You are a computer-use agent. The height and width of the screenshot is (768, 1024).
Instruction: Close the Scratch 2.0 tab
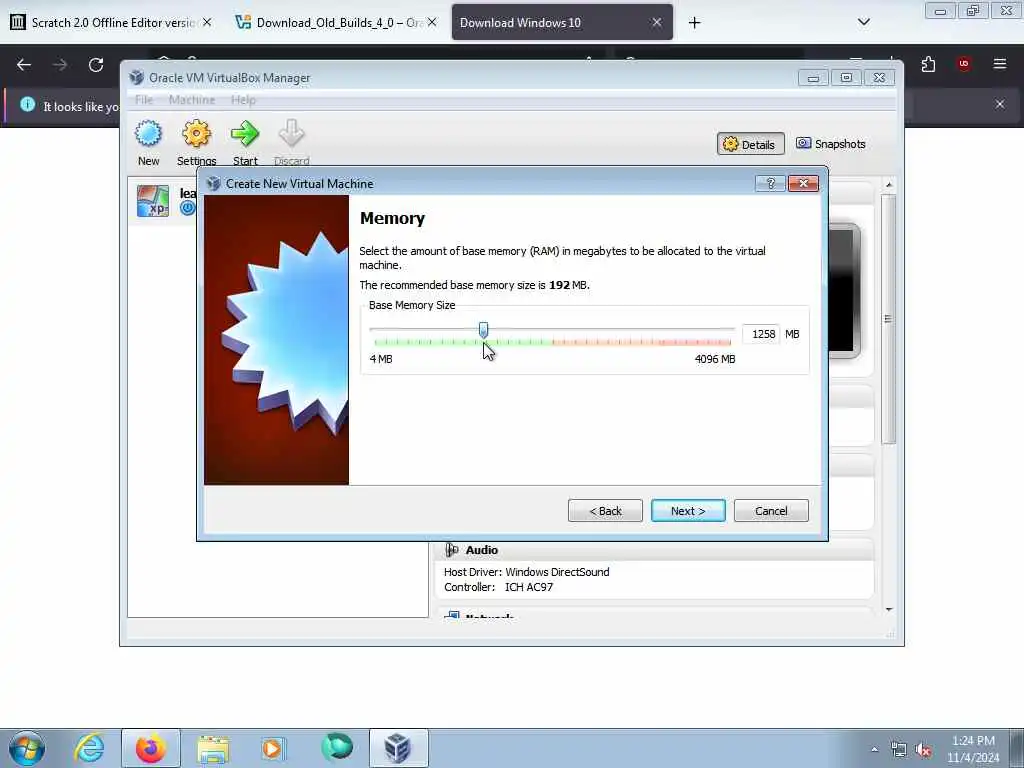click(x=206, y=22)
